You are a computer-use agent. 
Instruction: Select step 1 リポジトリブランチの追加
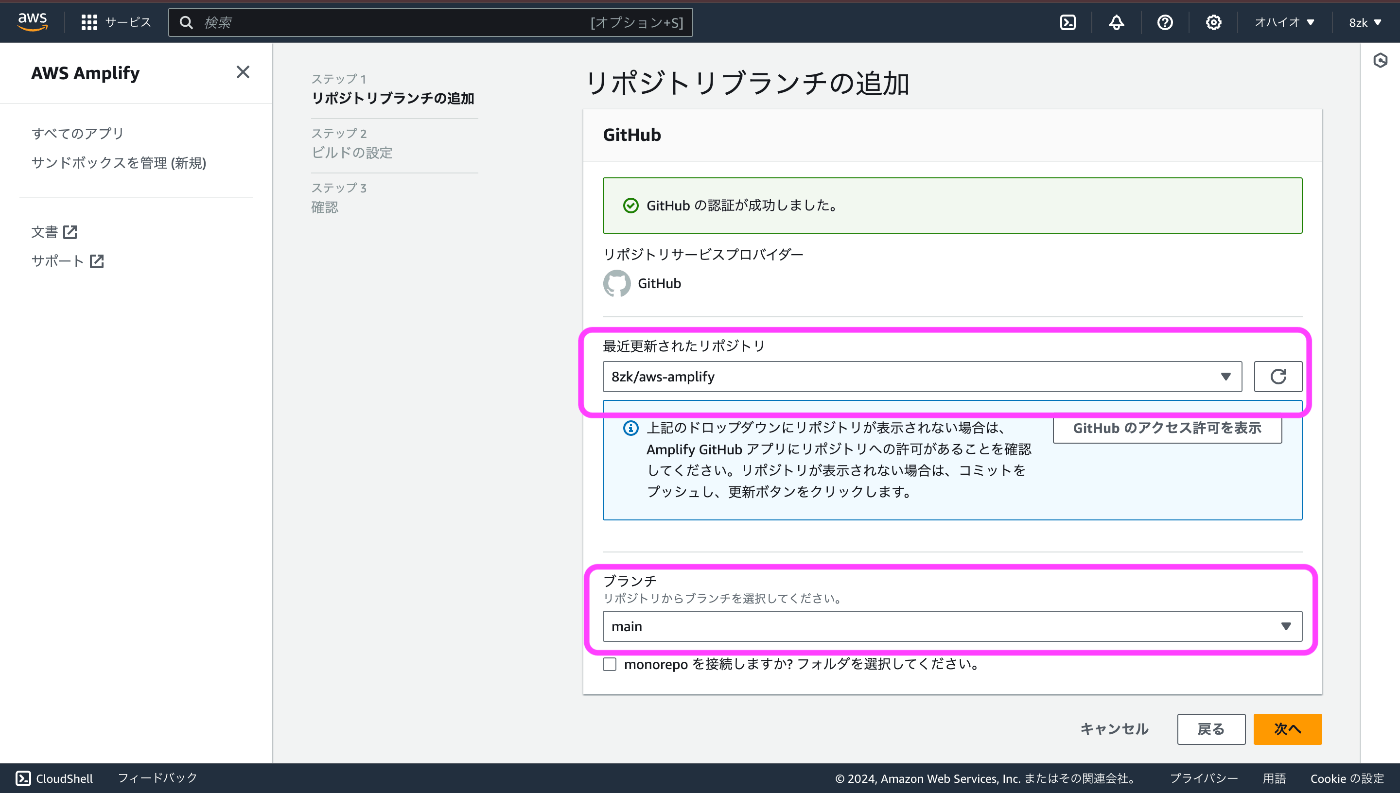coord(393,98)
